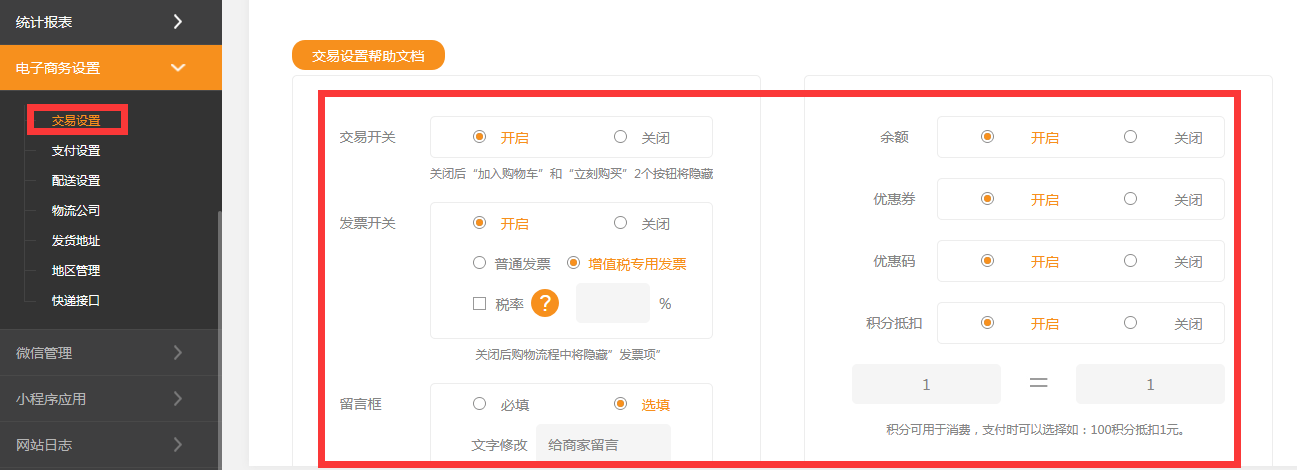Open the 快递接口 submenu item

[76, 300]
